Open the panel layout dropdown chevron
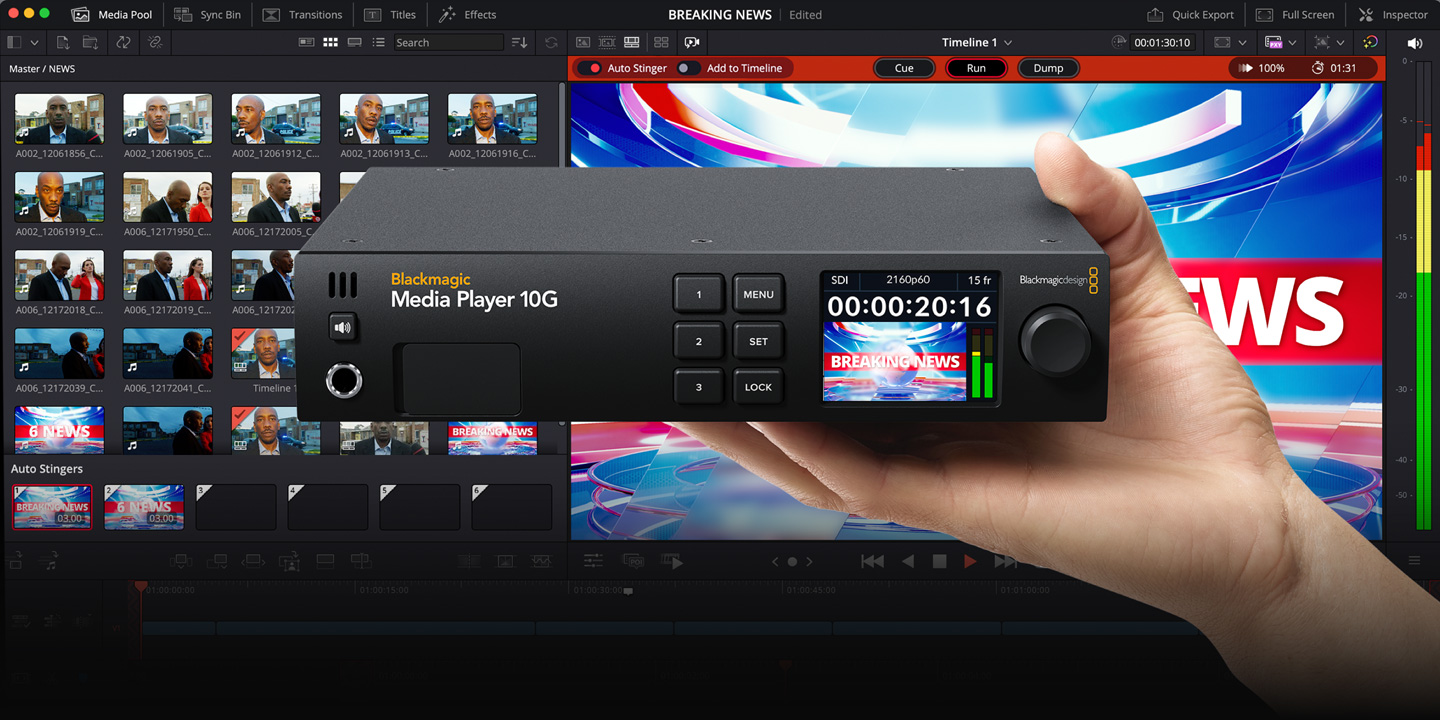1440x720 pixels. point(34,43)
